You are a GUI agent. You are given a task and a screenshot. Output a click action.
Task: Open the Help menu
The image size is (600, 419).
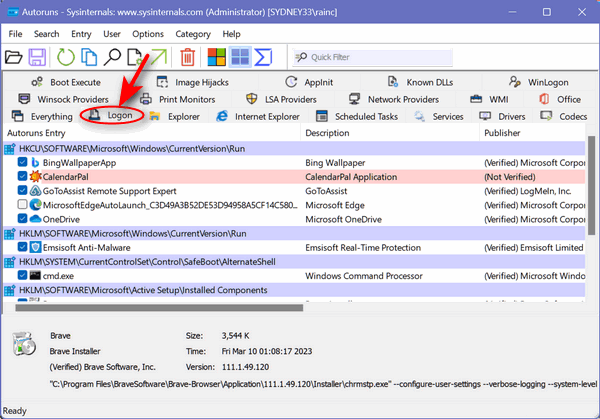tap(232, 34)
